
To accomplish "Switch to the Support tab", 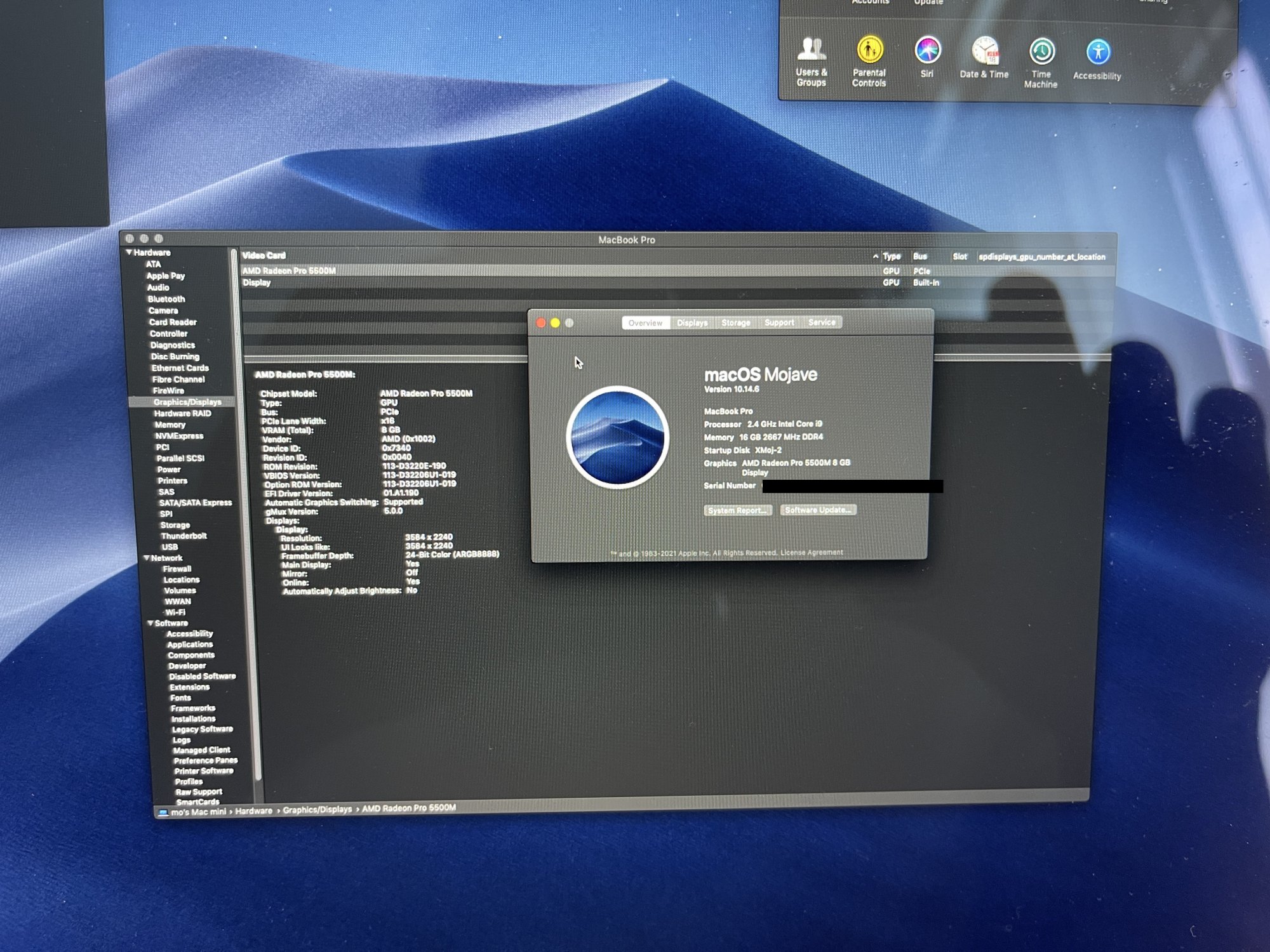I will click(x=779, y=322).
